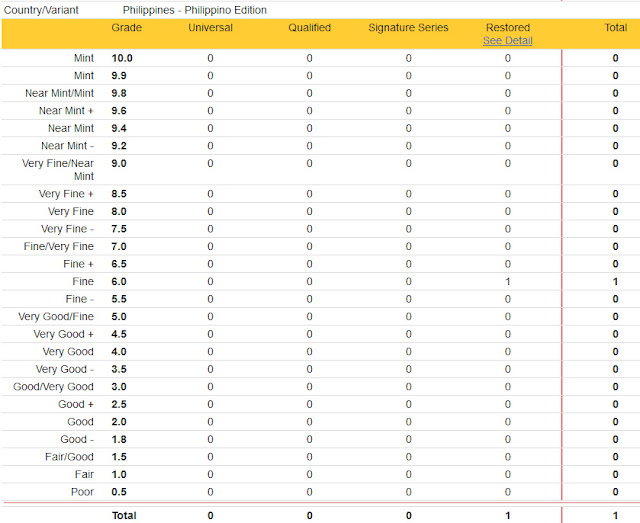Image resolution: width=640 pixels, height=523 pixels.
Task: Select the Fair/Good row label
Action: [69, 457]
